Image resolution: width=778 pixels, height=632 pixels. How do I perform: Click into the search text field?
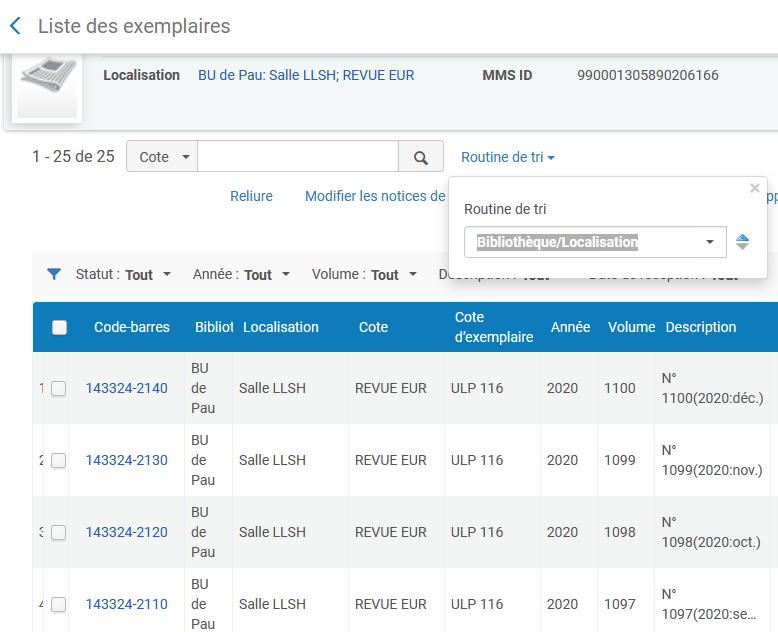(298, 157)
